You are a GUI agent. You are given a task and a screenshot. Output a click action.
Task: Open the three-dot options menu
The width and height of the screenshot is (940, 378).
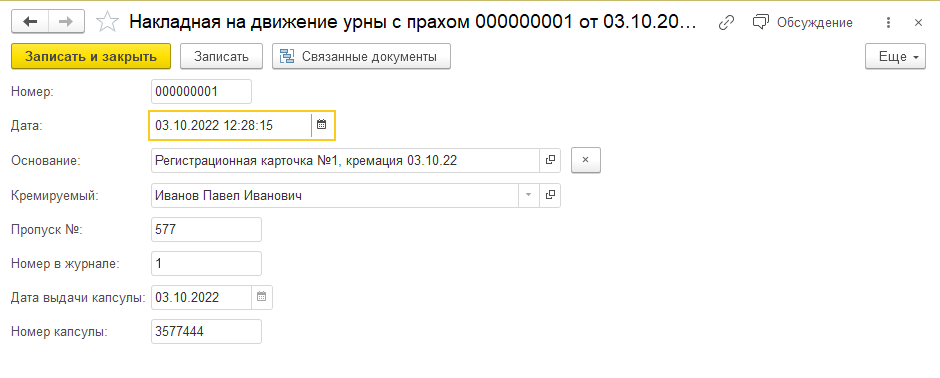click(x=888, y=23)
